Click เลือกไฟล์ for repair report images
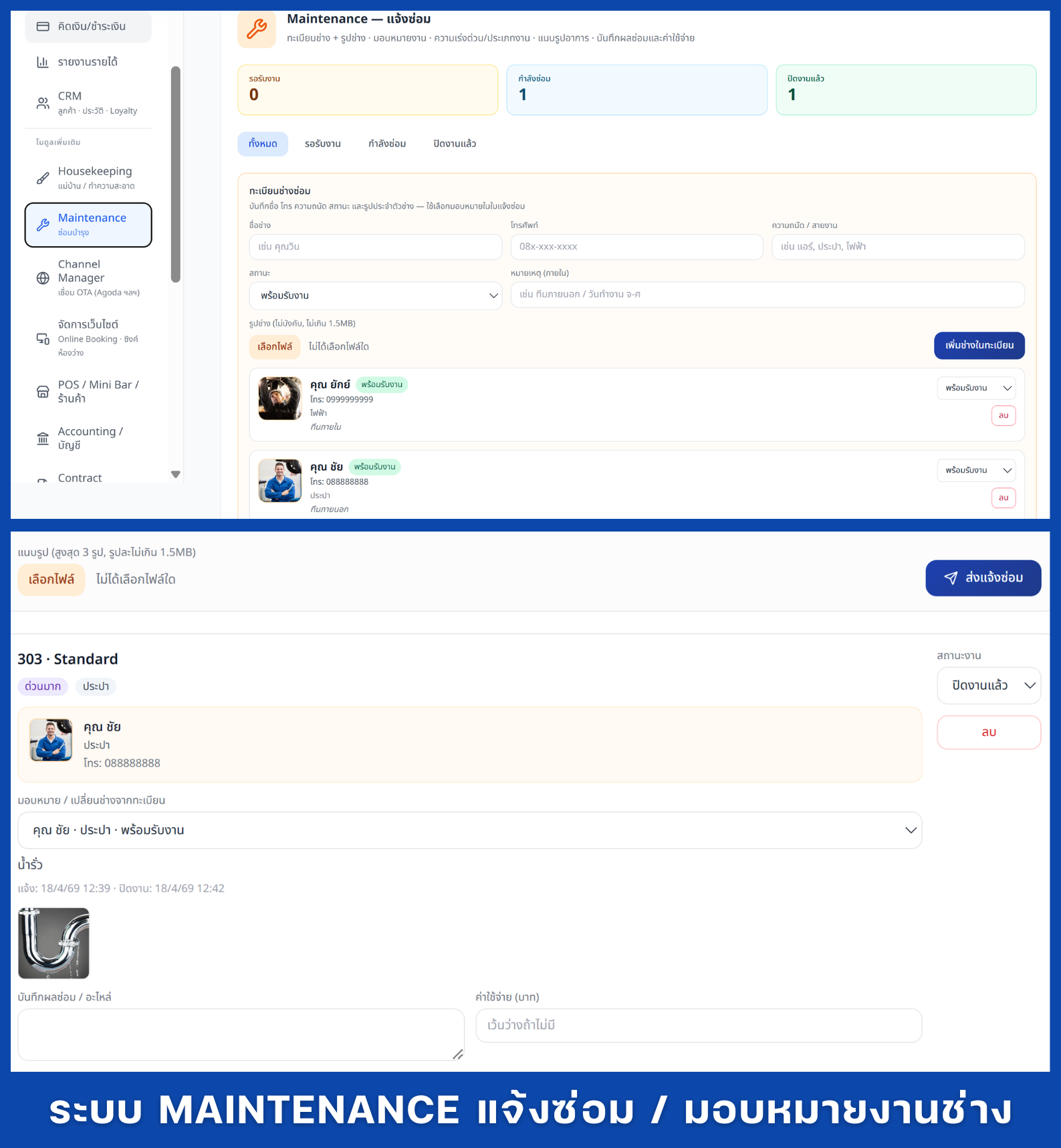 pos(51,580)
